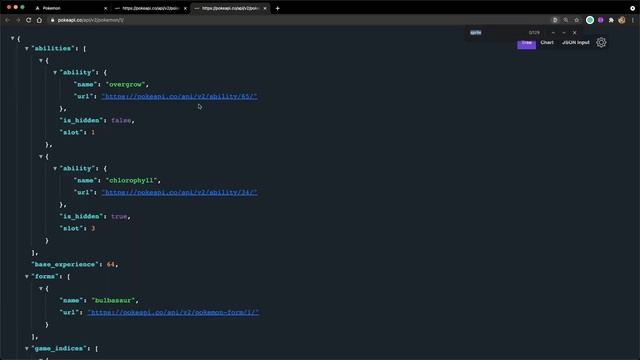
Task: Close the Pokemon tab
Action: point(106,8)
